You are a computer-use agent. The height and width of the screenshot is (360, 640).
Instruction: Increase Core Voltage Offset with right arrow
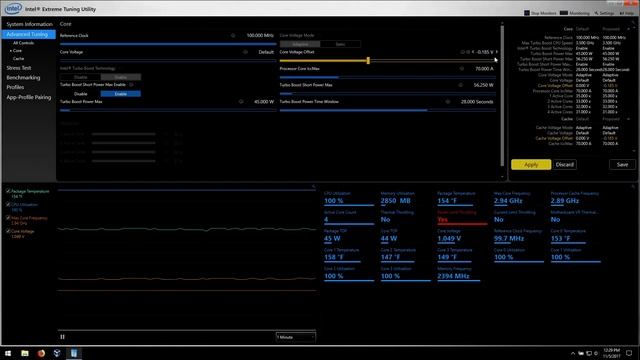click(x=497, y=52)
